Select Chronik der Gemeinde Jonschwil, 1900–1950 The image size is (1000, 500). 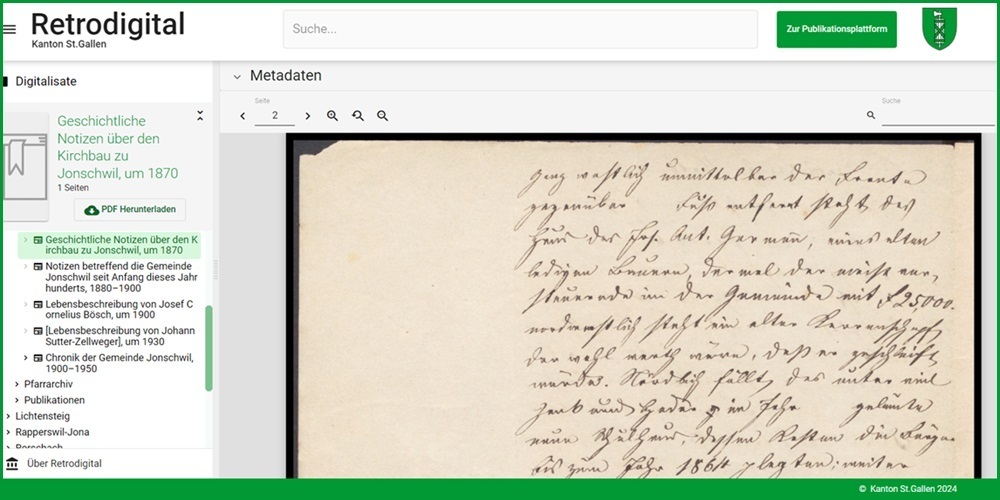(118, 363)
